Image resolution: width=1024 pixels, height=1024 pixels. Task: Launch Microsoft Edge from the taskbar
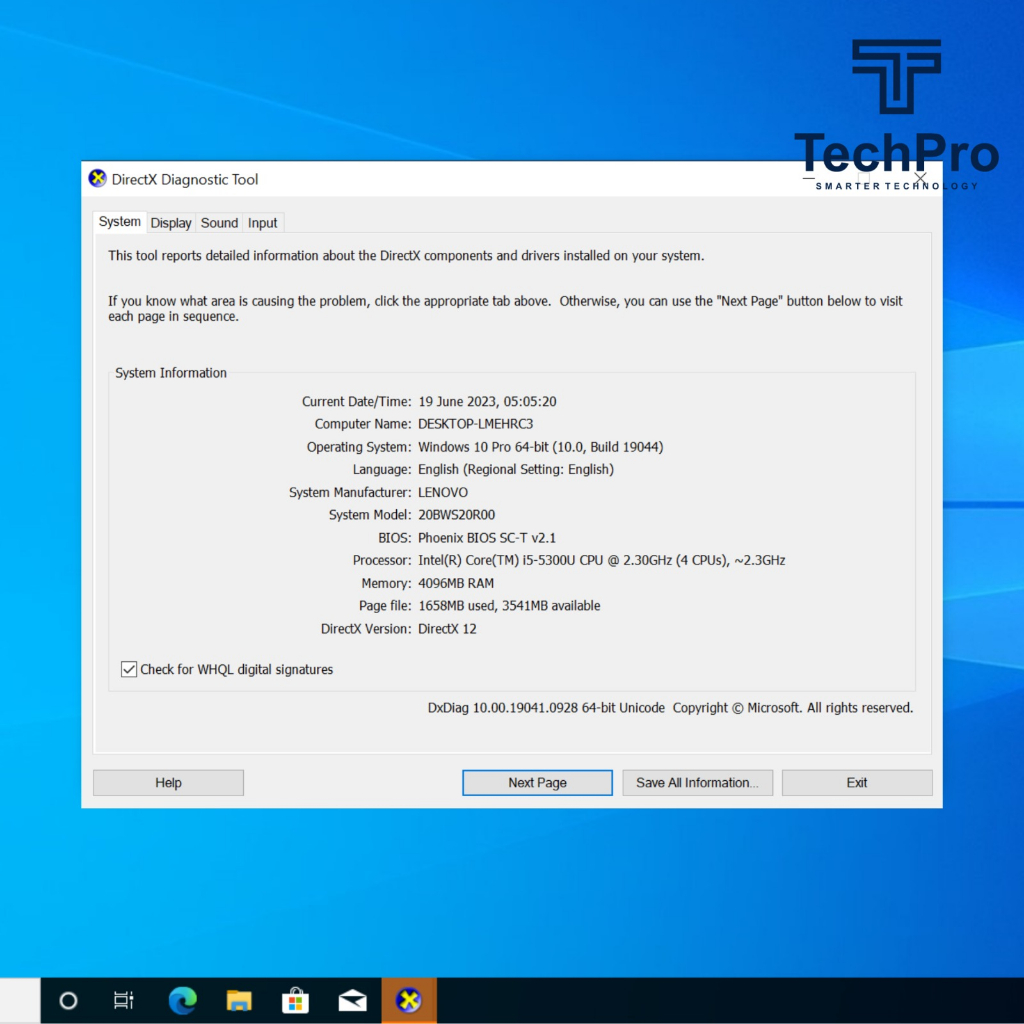182,1000
